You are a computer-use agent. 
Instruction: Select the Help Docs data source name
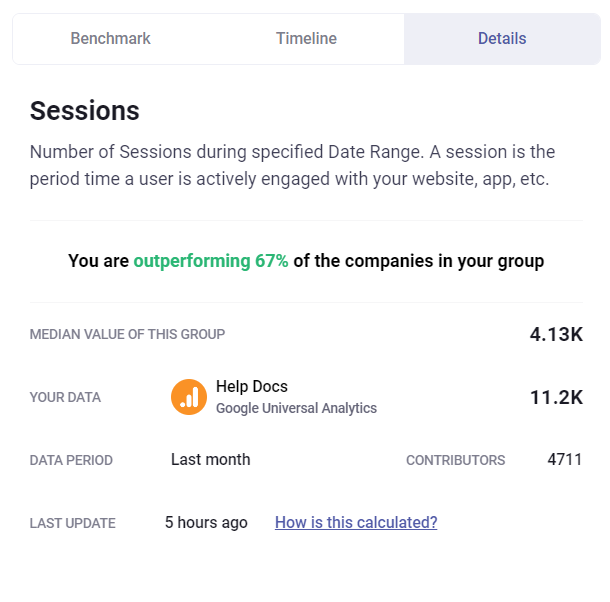point(252,387)
